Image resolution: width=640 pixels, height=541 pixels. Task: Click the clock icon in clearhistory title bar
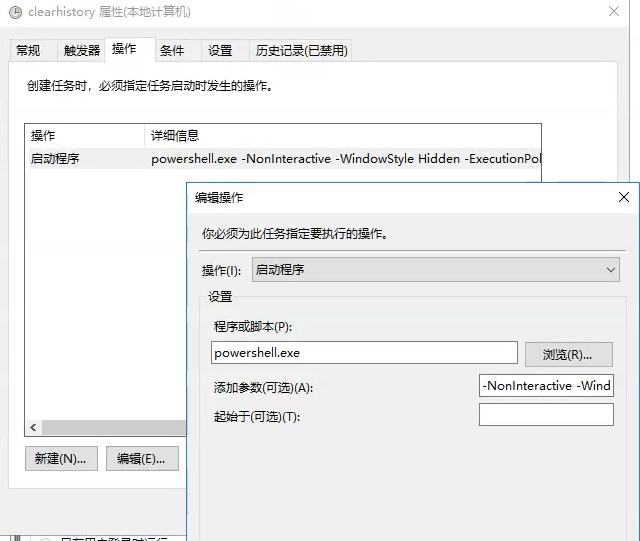(x=14, y=12)
